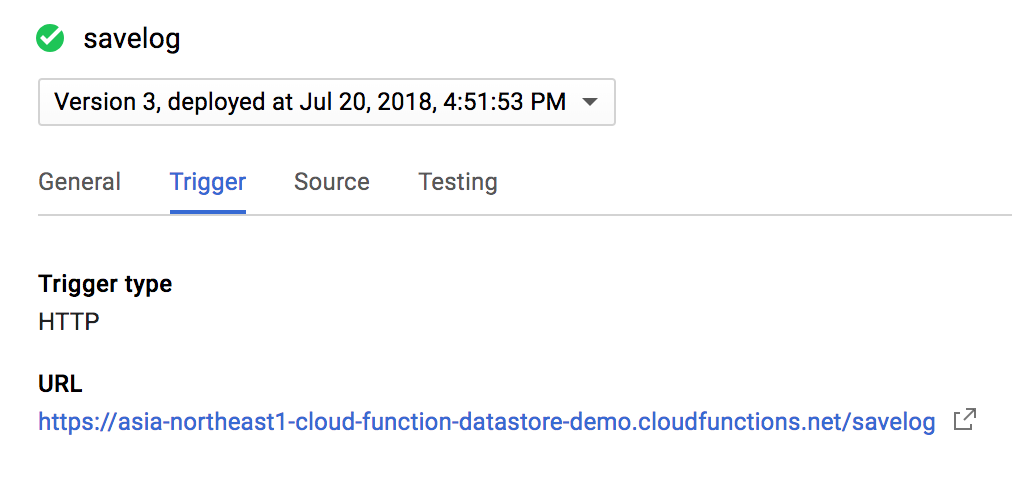Select the Trigger tab
The height and width of the screenshot is (488, 1012).
tap(208, 182)
